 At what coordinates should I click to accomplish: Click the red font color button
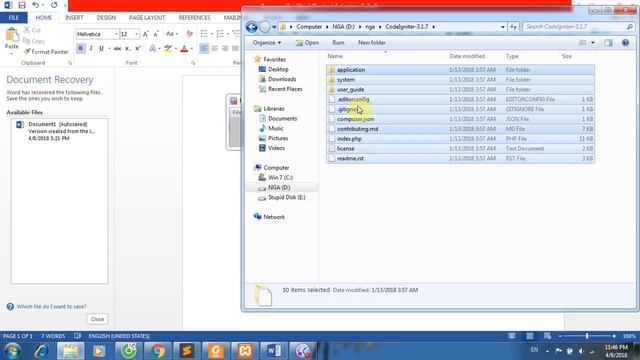click(184, 49)
